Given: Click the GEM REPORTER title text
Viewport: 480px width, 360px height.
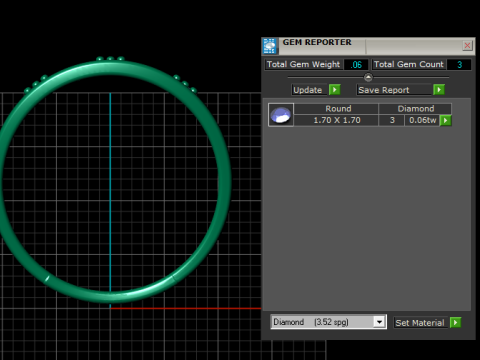Looking at the screenshot, I should point(317,42).
